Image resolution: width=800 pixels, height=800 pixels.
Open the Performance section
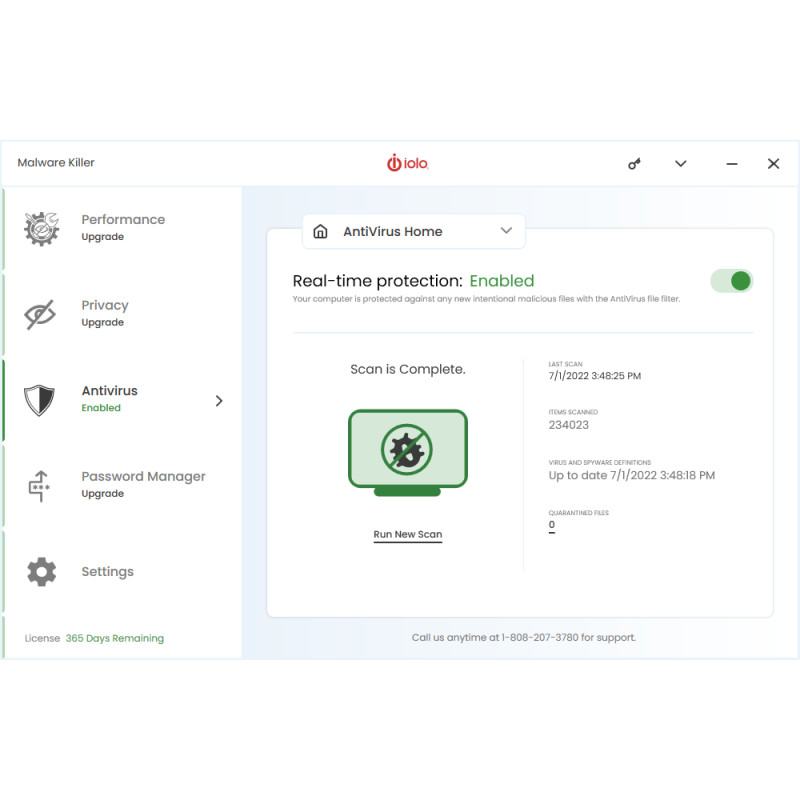pos(121,229)
